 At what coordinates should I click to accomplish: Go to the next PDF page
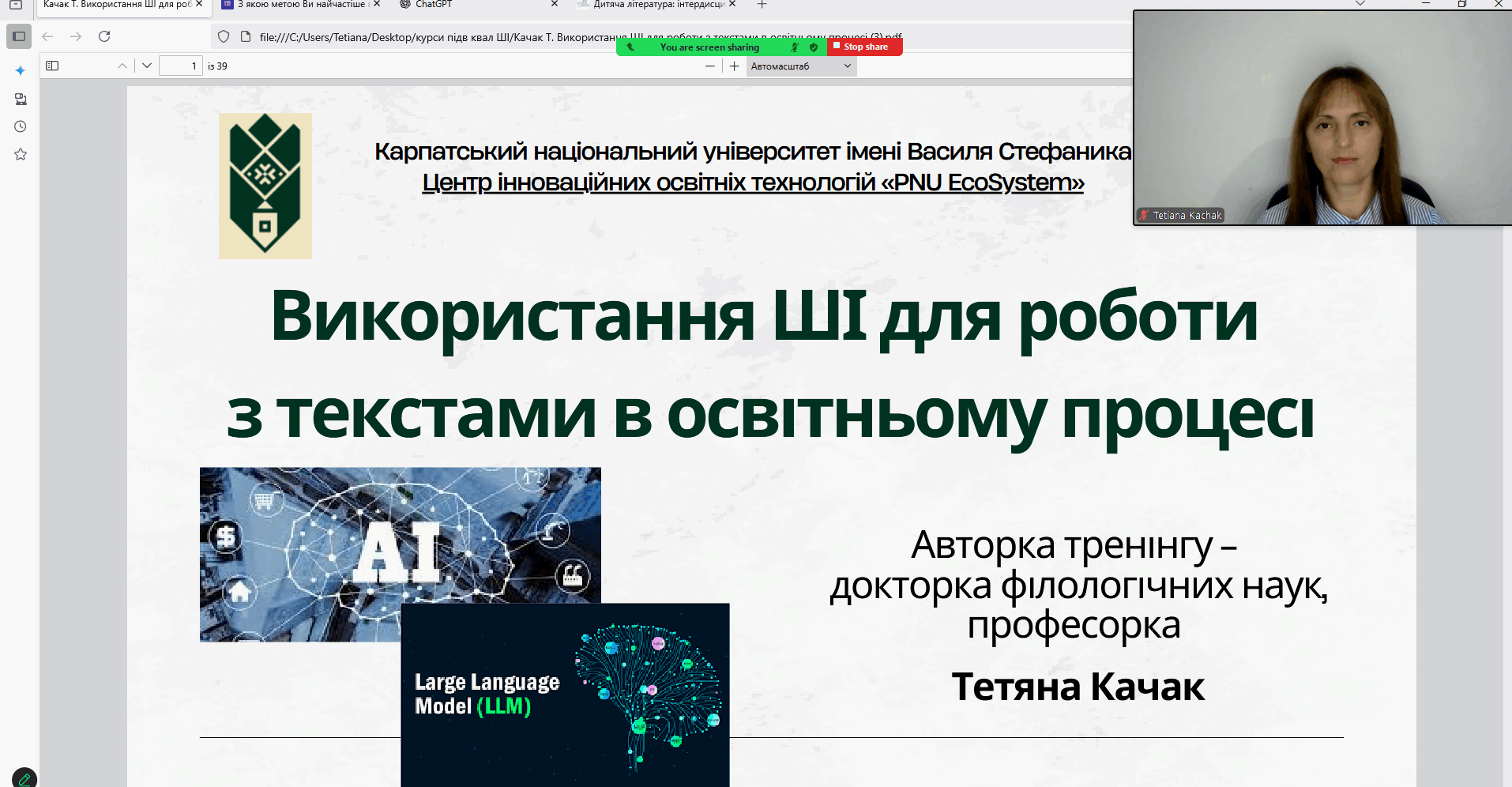pyautogui.click(x=147, y=66)
